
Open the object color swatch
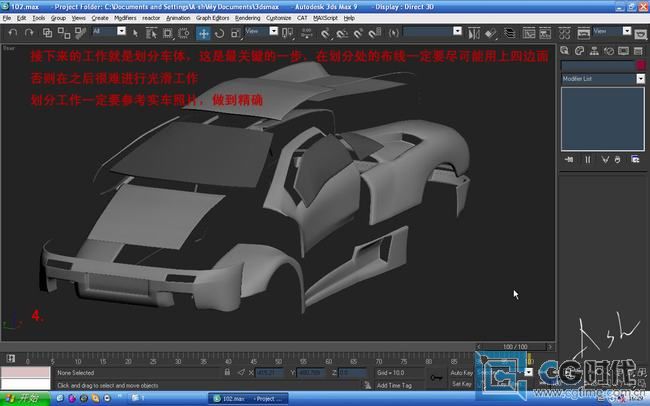pos(641,65)
